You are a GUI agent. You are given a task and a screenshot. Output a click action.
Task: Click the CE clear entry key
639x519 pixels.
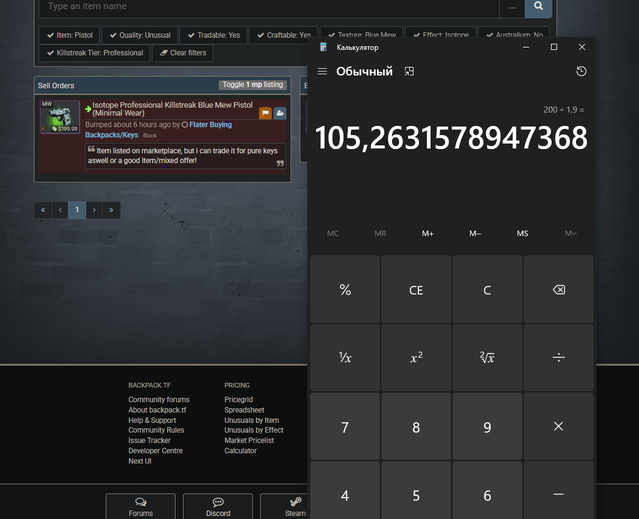(416, 290)
